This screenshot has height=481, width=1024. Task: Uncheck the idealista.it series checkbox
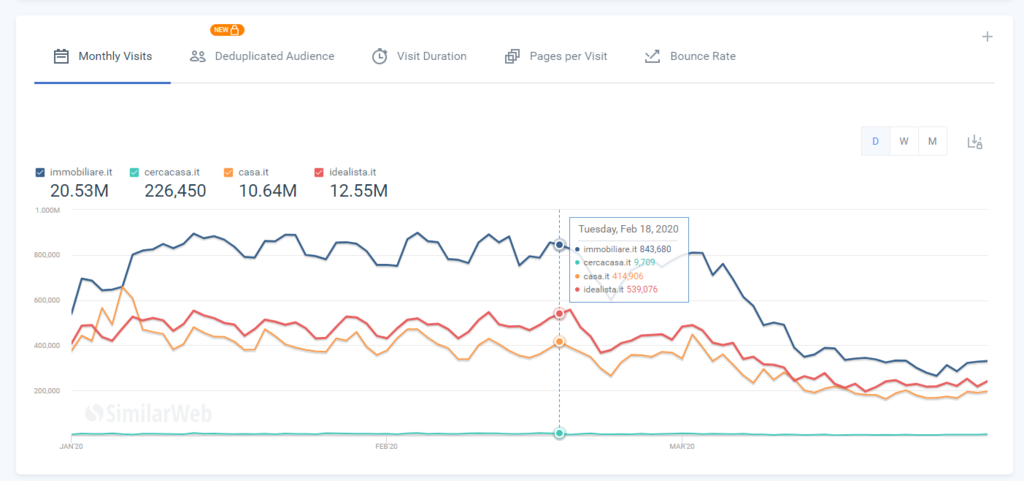[x=319, y=172]
